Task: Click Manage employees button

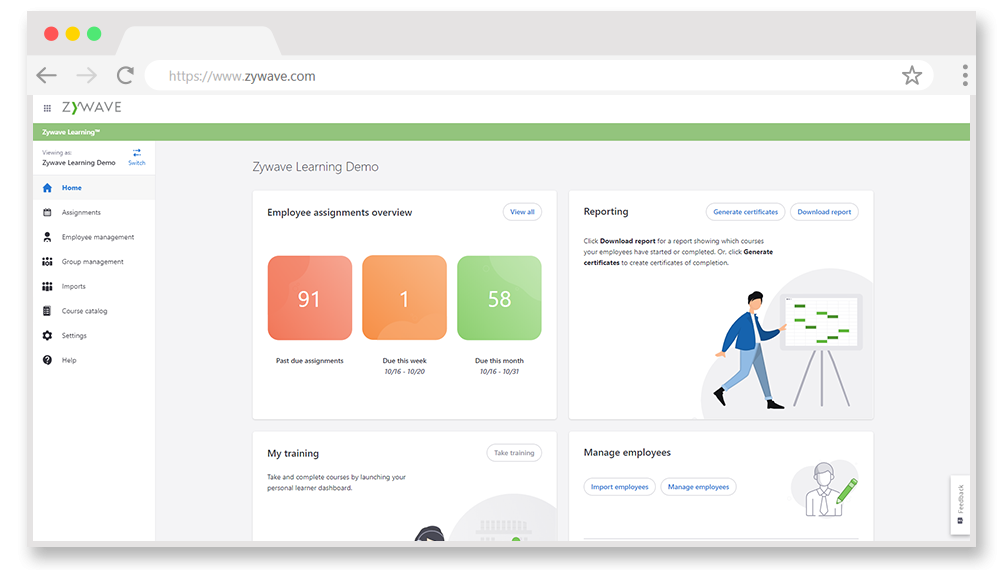Action: (x=698, y=486)
